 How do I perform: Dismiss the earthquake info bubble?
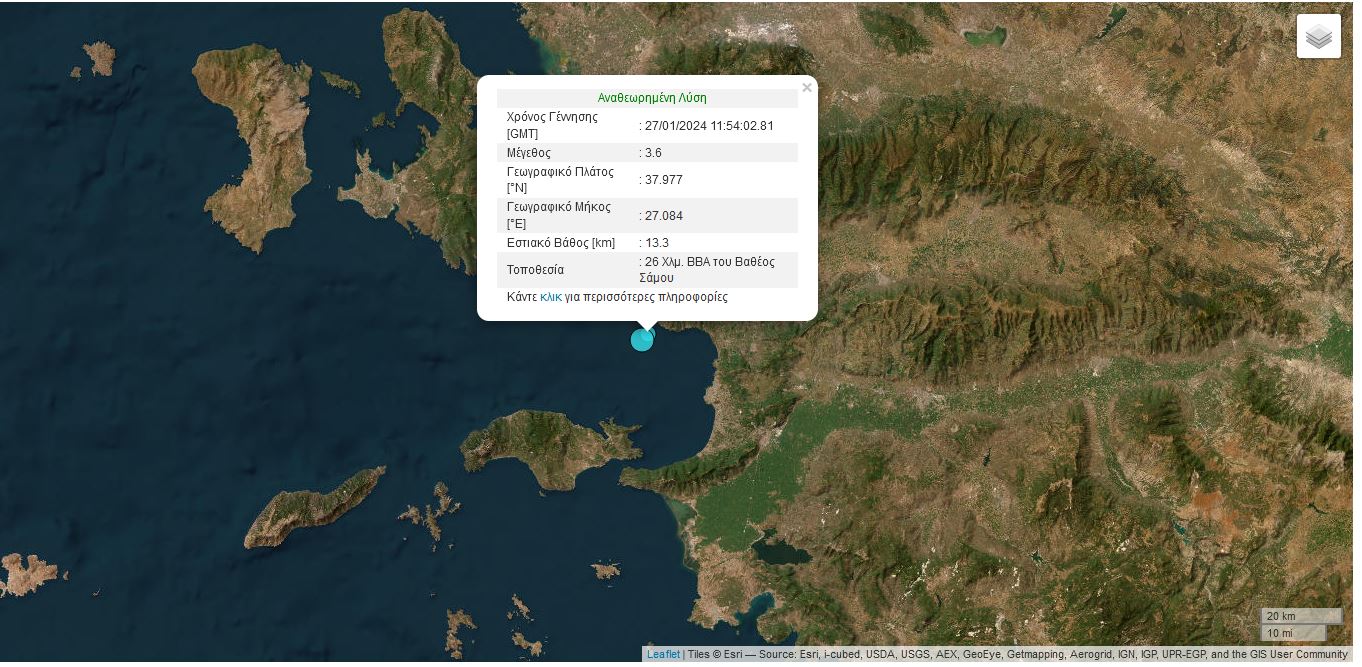tap(807, 87)
